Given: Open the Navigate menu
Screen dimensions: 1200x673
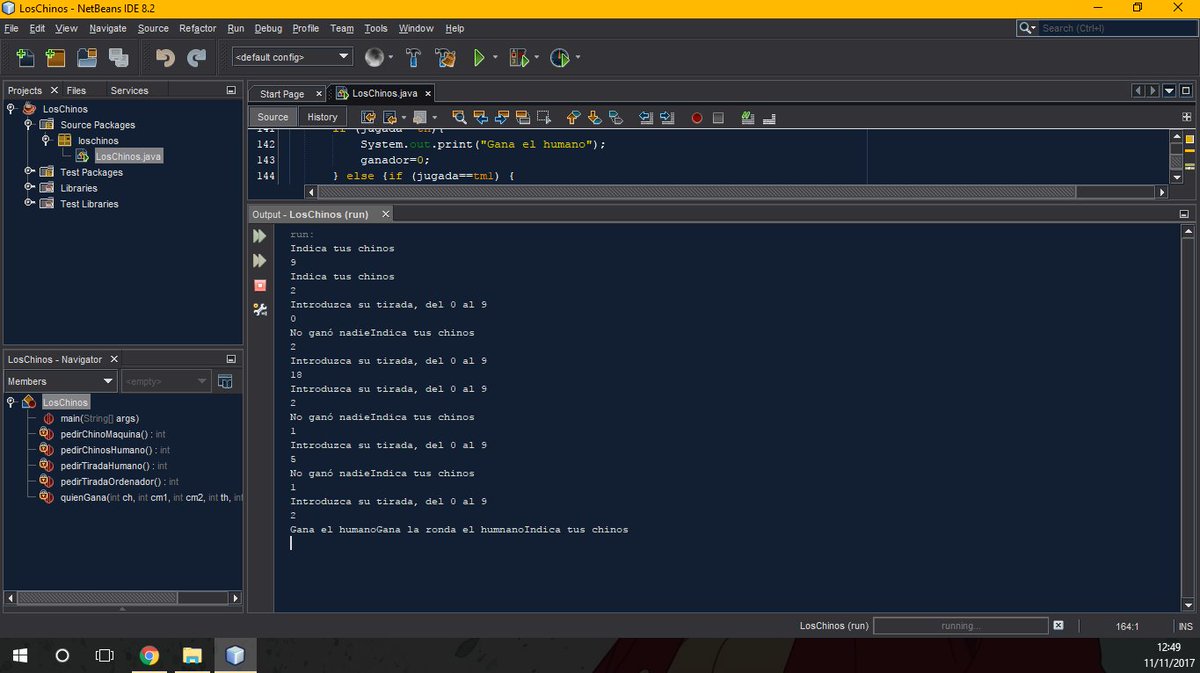Looking at the screenshot, I should click(108, 28).
